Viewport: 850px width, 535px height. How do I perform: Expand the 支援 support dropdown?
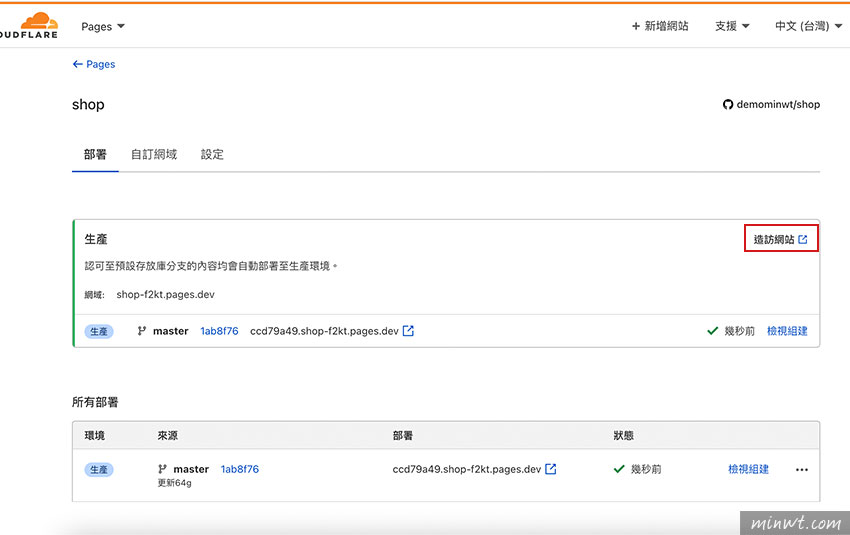click(732, 26)
